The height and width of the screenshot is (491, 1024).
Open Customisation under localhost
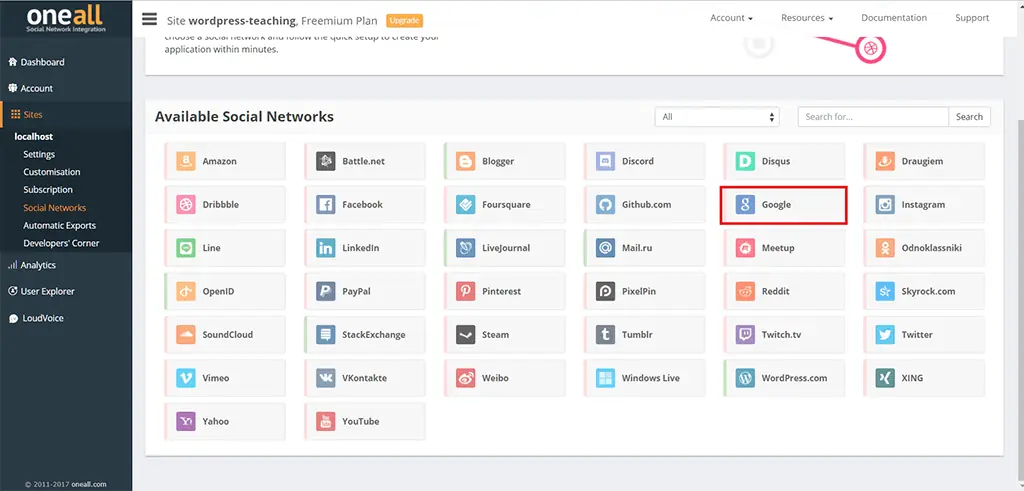tap(52, 172)
